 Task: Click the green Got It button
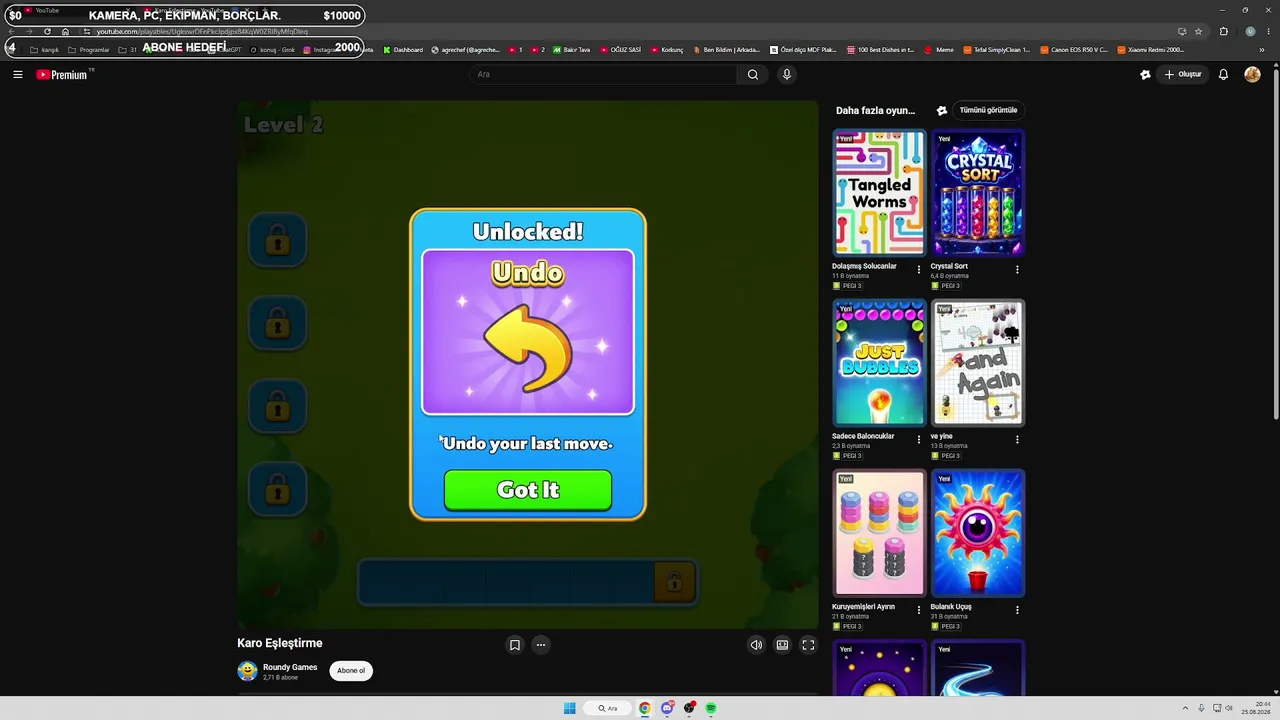coord(528,490)
